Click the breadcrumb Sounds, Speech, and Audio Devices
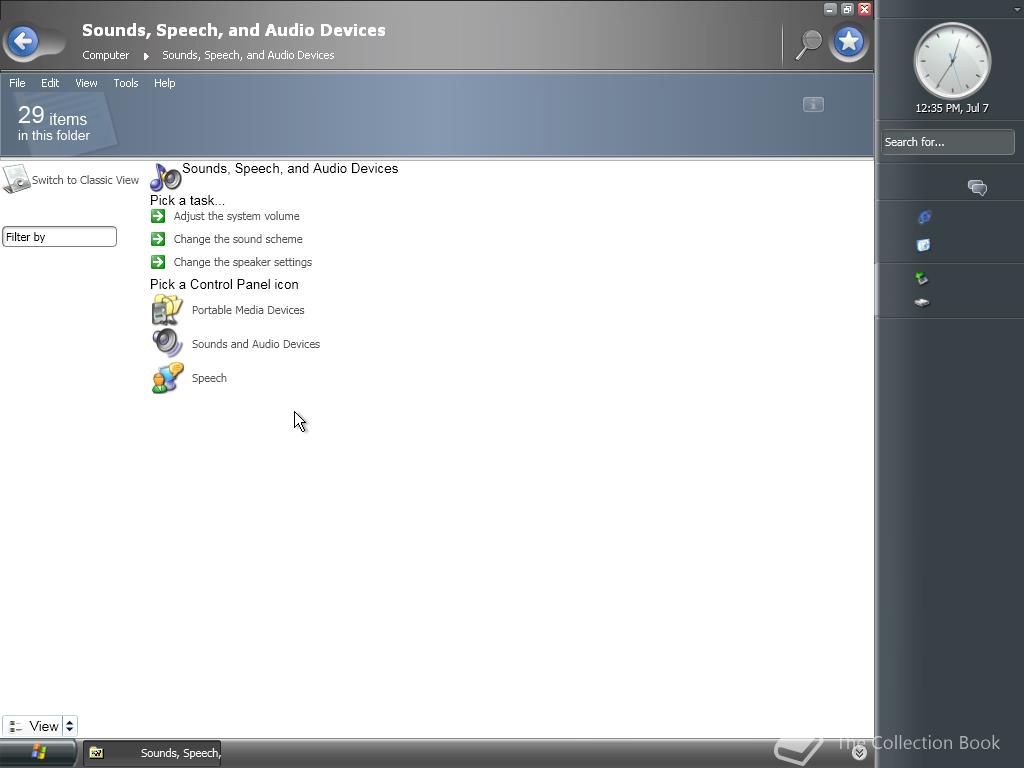 248,56
